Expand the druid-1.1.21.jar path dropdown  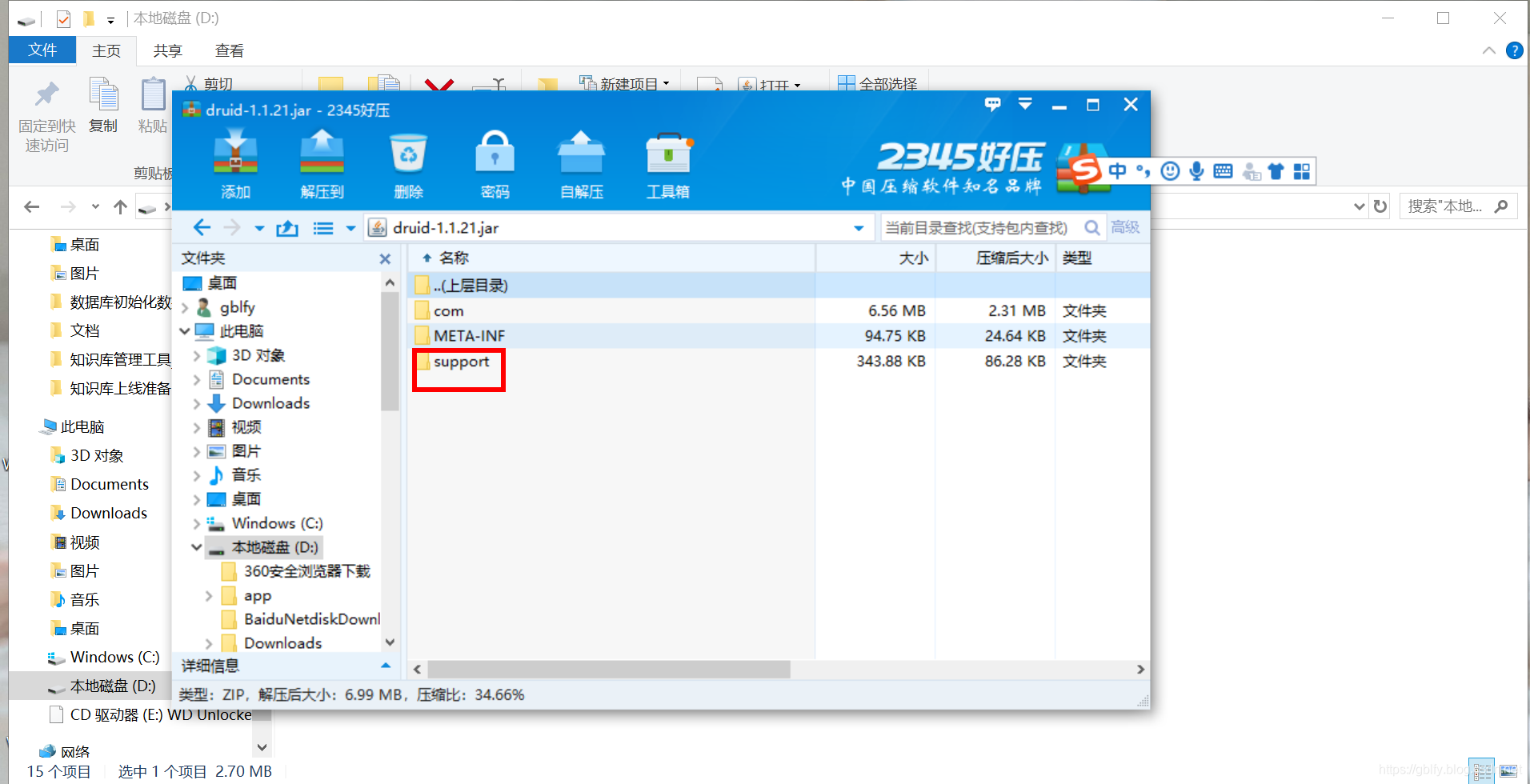[859, 229]
